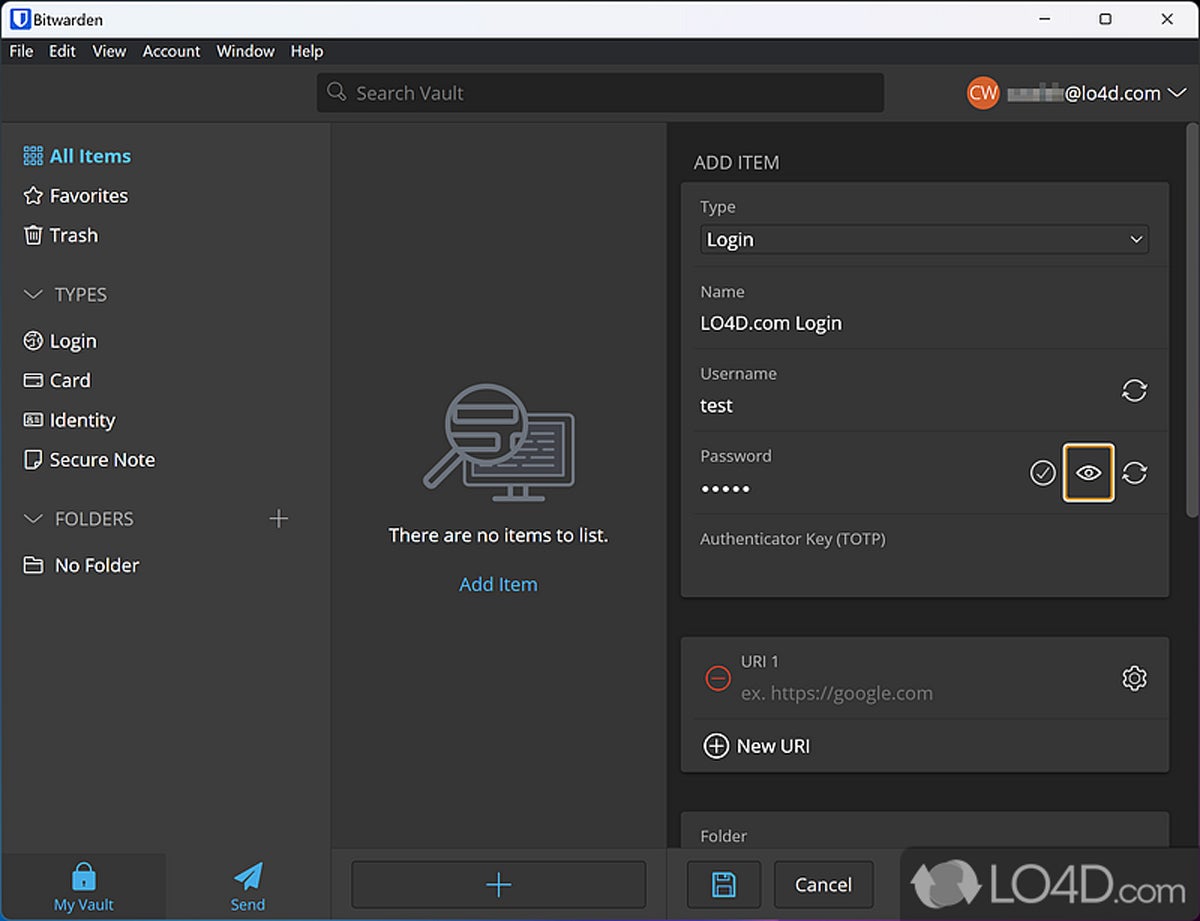
Task: Open the Send tab
Action: [x=248, y=887]
